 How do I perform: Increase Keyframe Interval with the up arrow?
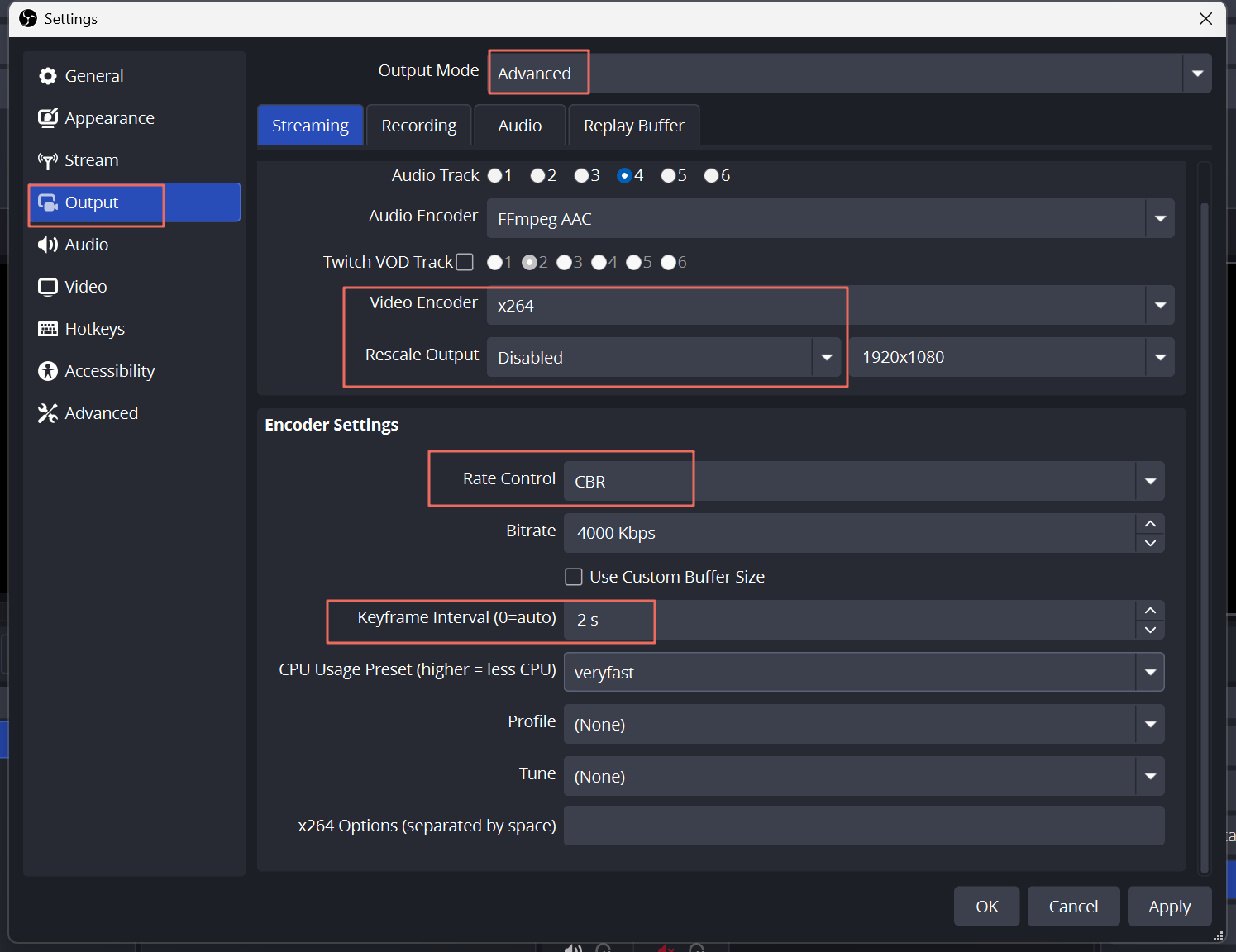pos(1150,611)
